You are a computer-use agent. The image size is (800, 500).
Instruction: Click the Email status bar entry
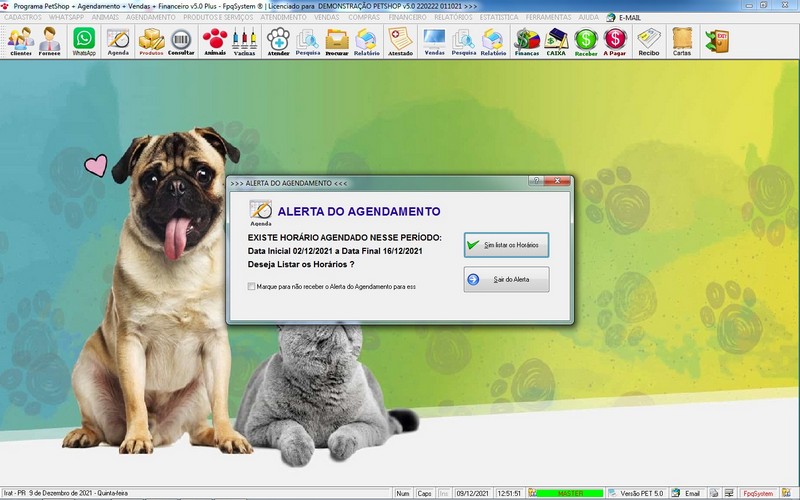[x=687, y=493]
